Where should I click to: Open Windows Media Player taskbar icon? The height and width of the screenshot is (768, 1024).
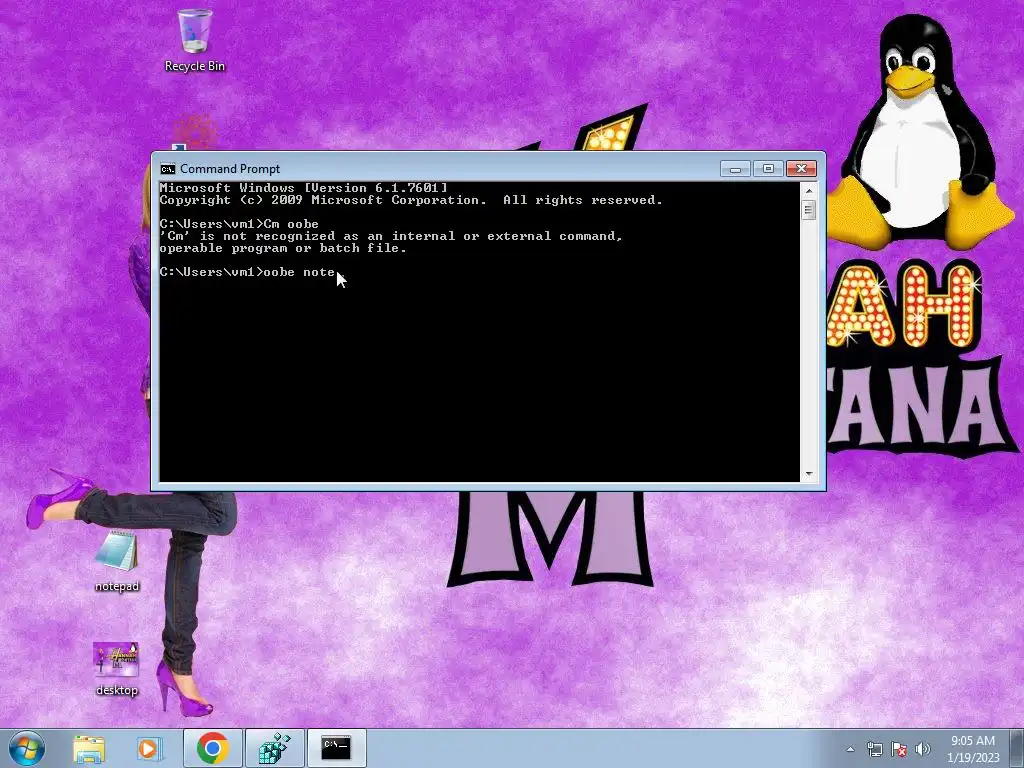pos(148,748)
